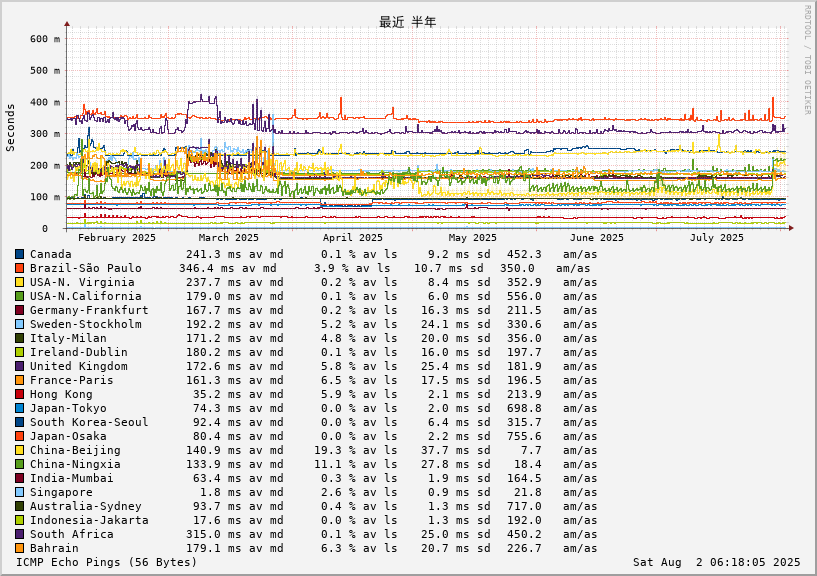Click the 37.7 ms sd value
This screenshot has height=576, width=817.
(x=442, y=450)
